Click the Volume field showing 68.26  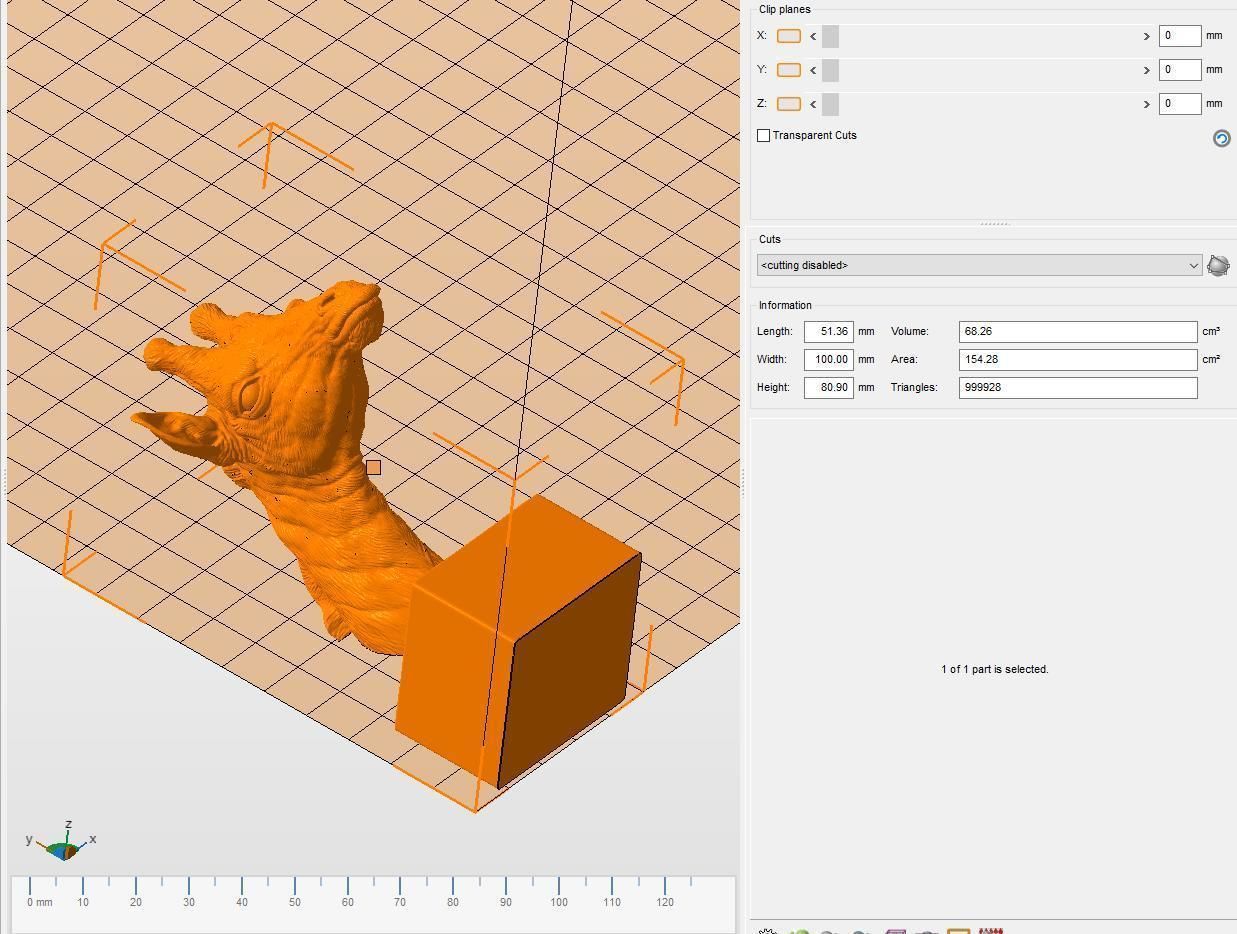pyautogui.click(x=1078, y=331)
